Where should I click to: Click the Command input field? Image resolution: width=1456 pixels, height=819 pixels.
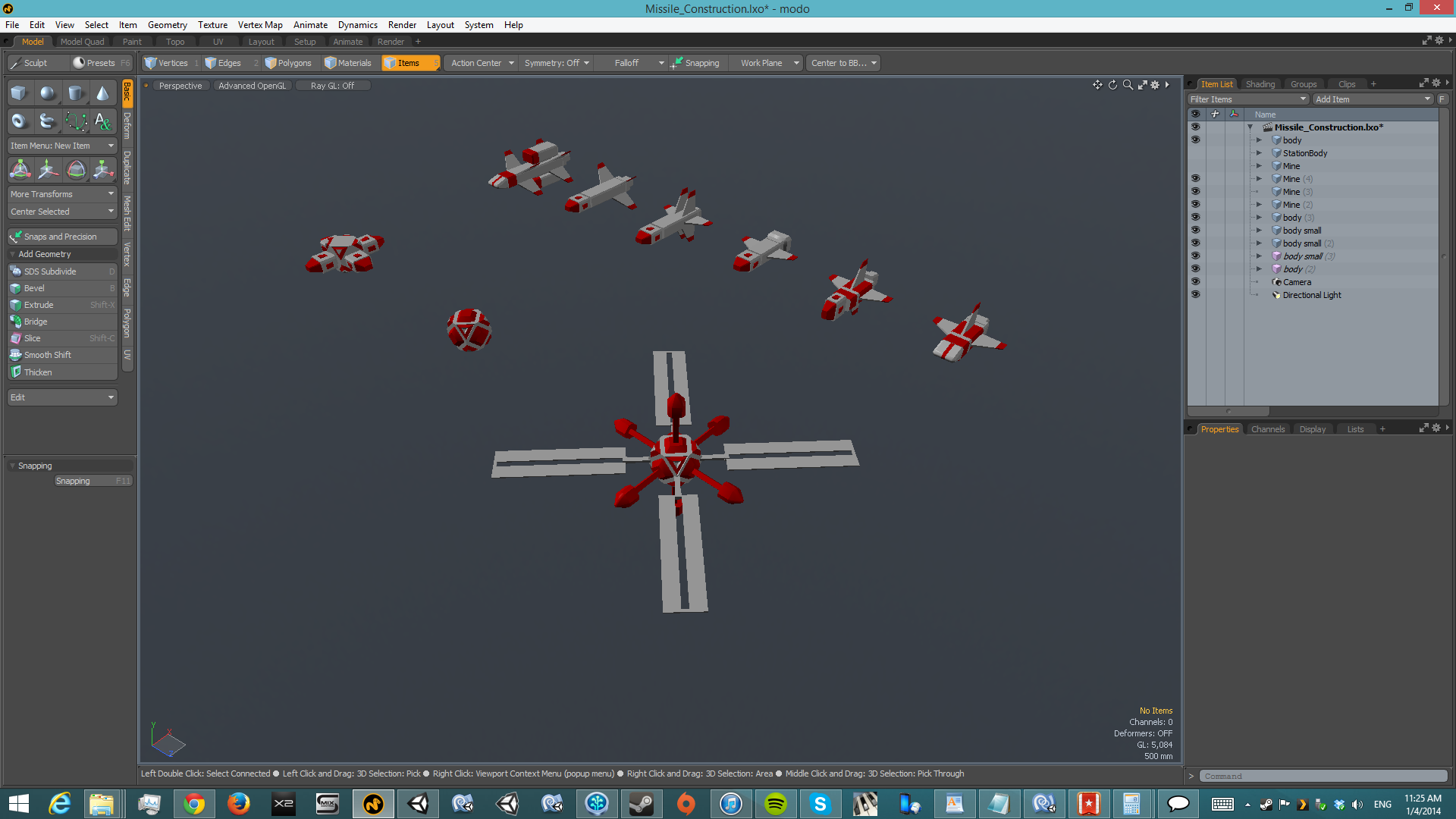tap(1323, 776)
